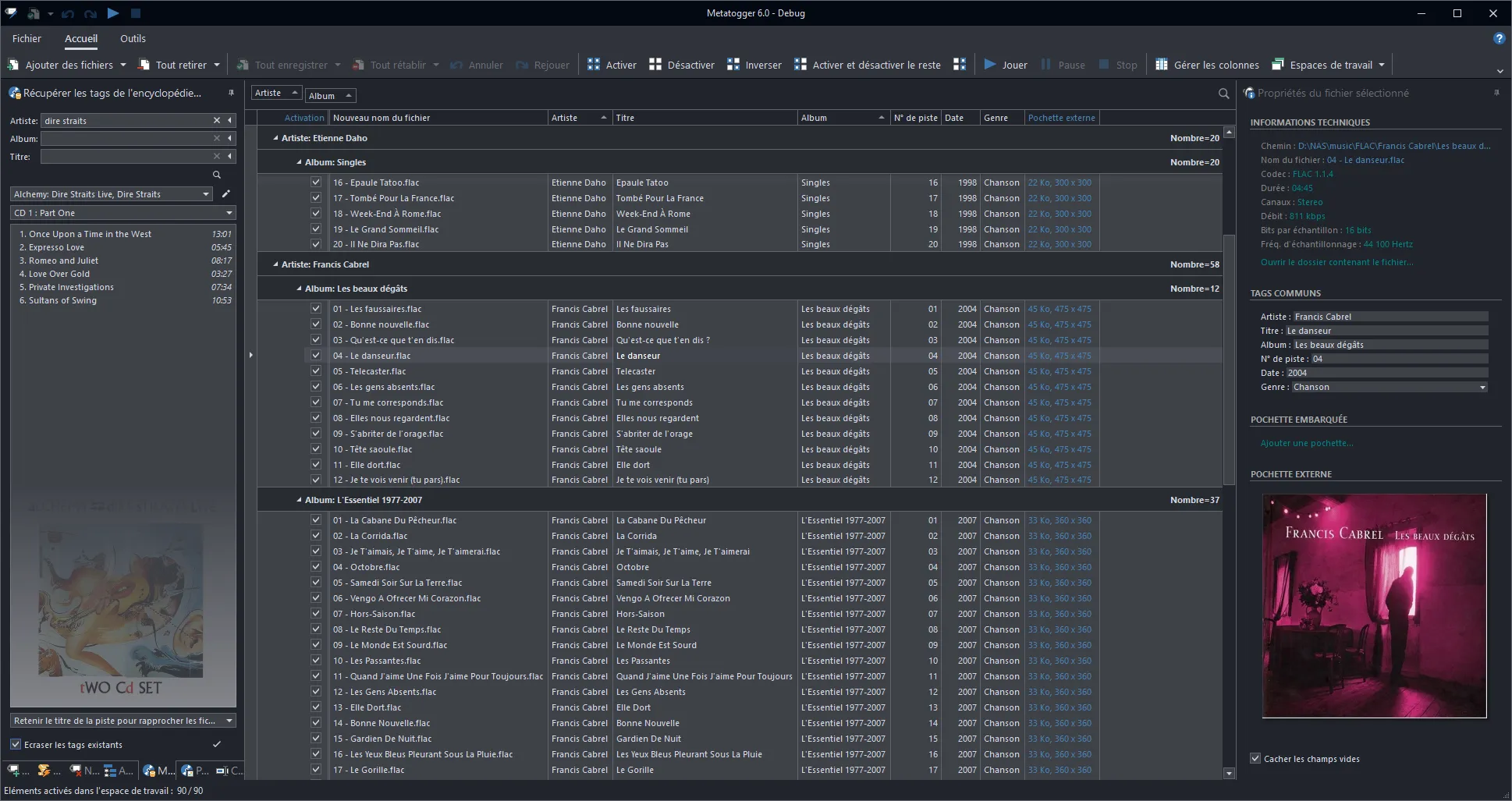
Task: Open the Fichier menu
Action: 27,38
